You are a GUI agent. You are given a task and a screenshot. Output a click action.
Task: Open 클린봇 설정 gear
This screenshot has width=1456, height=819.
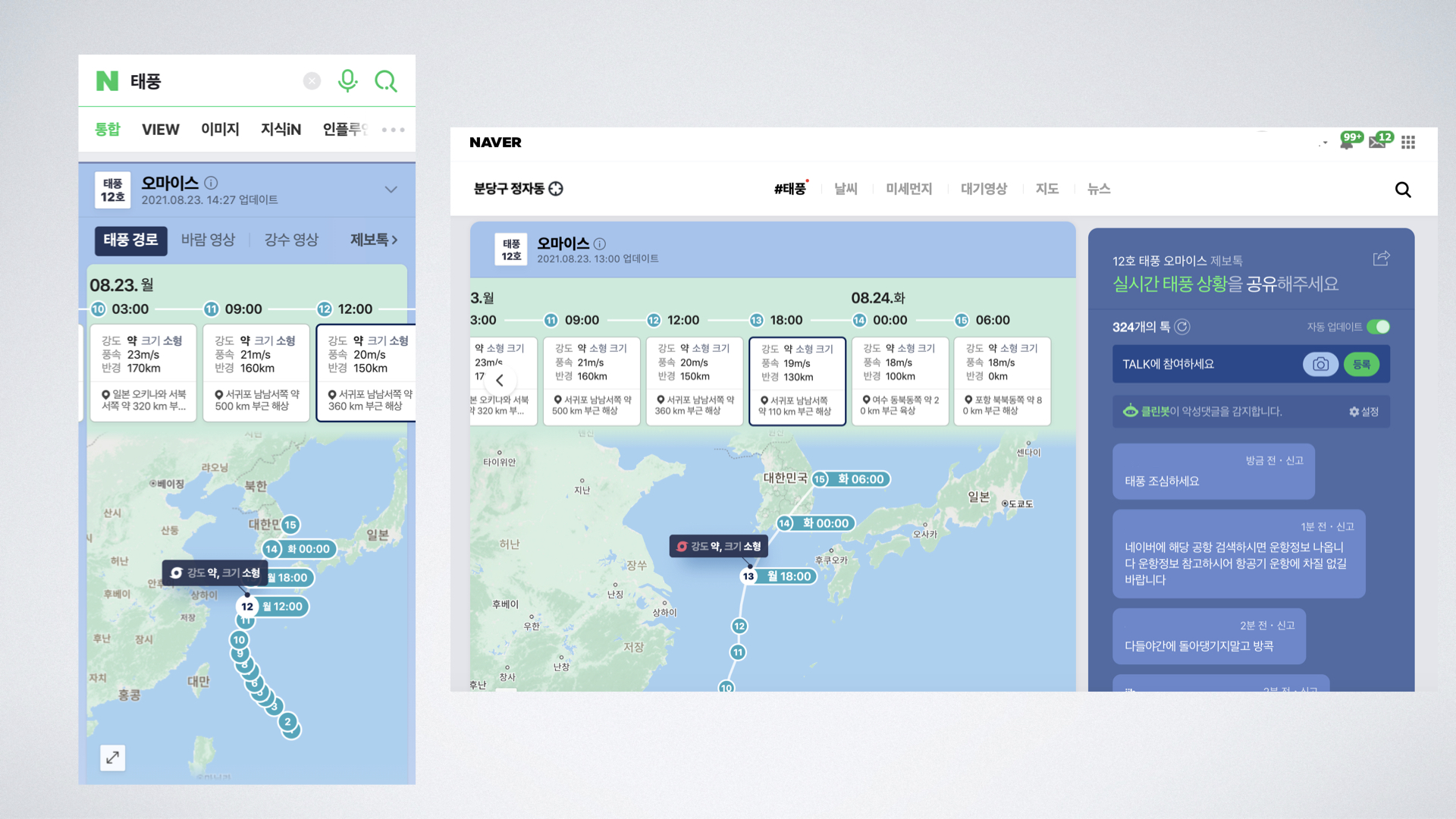click(x=1363, y=412)
